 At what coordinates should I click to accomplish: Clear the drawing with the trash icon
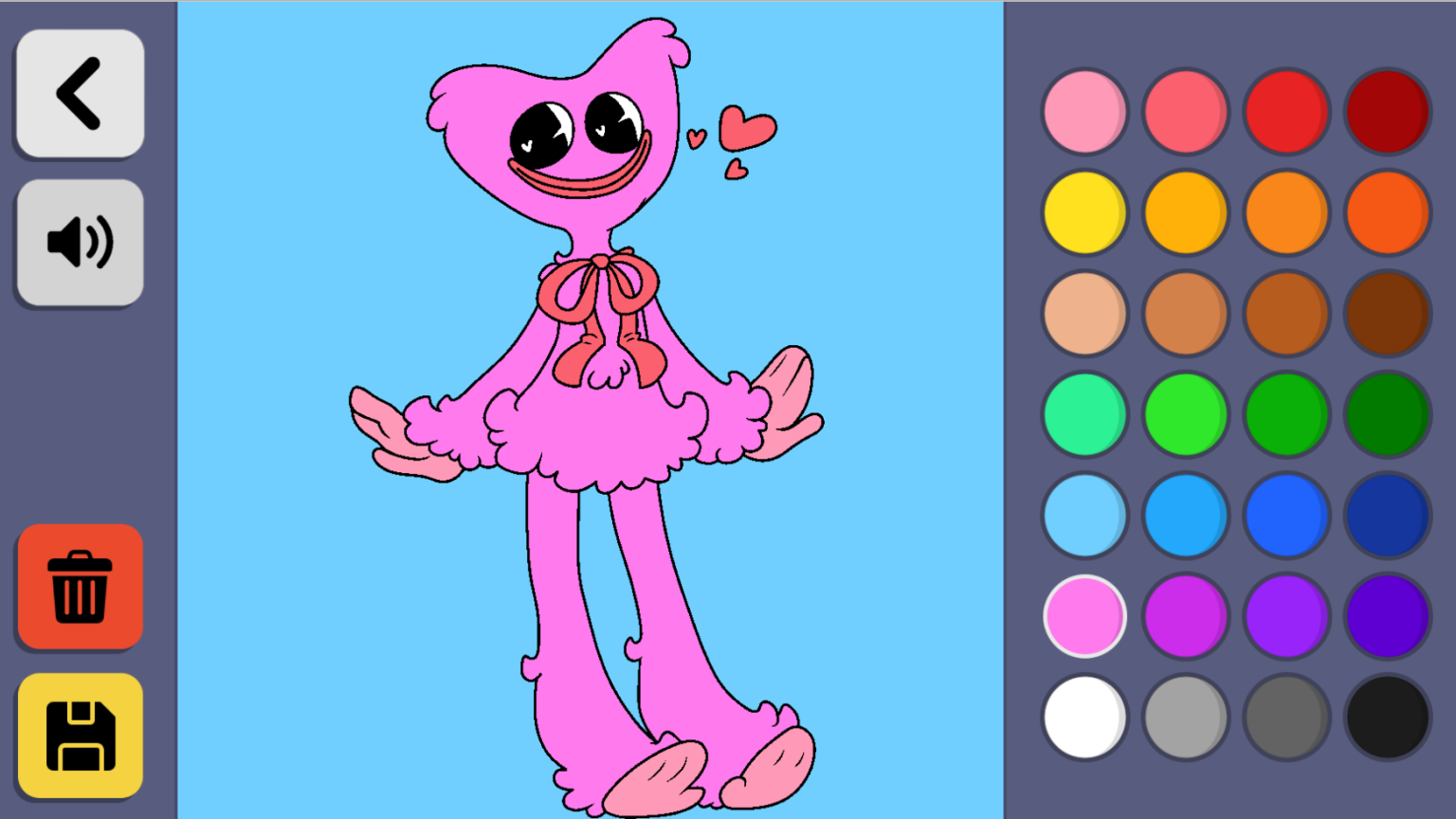[x=80, y=587]
